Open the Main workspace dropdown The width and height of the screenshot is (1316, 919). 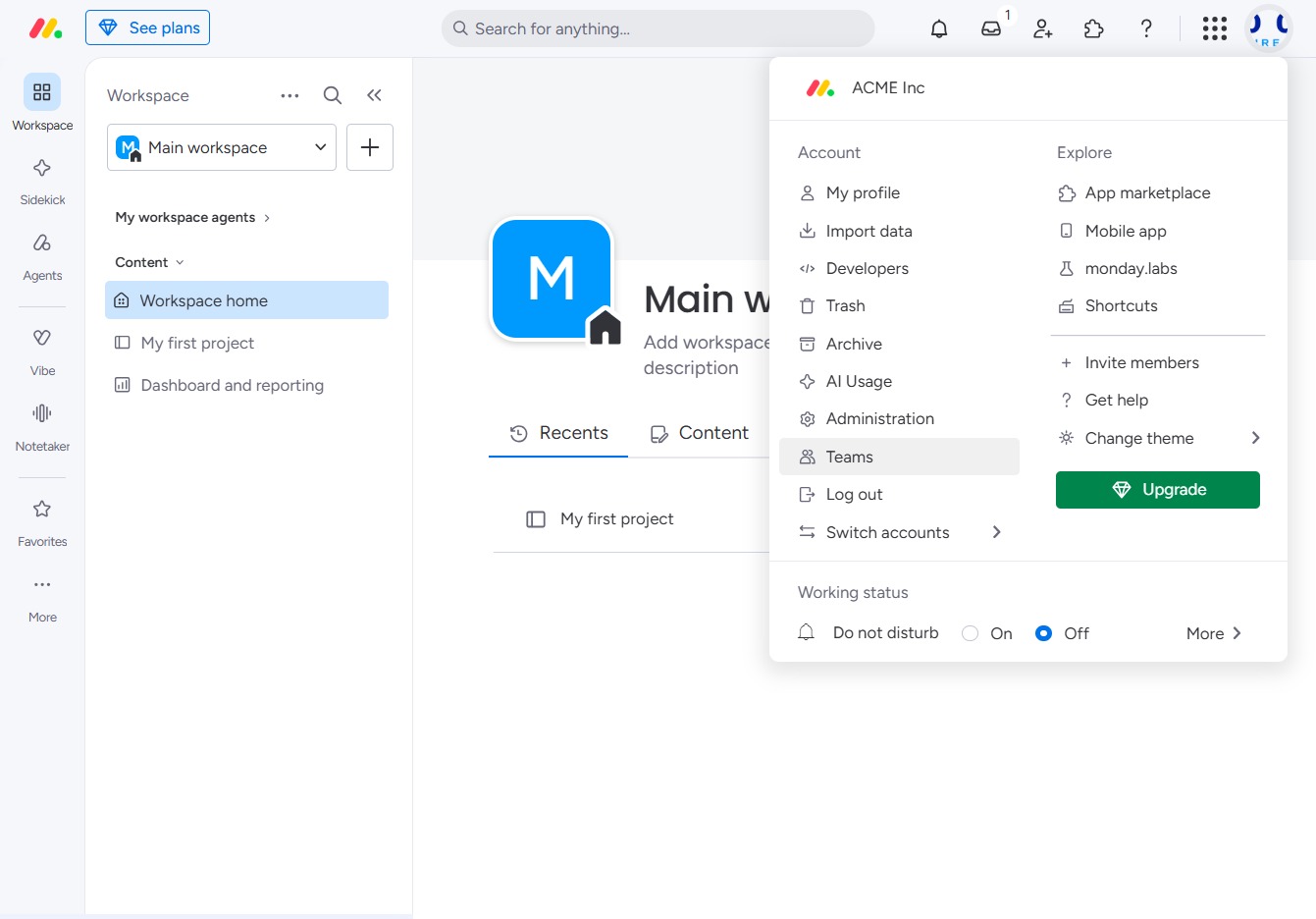tap(222, 147)
